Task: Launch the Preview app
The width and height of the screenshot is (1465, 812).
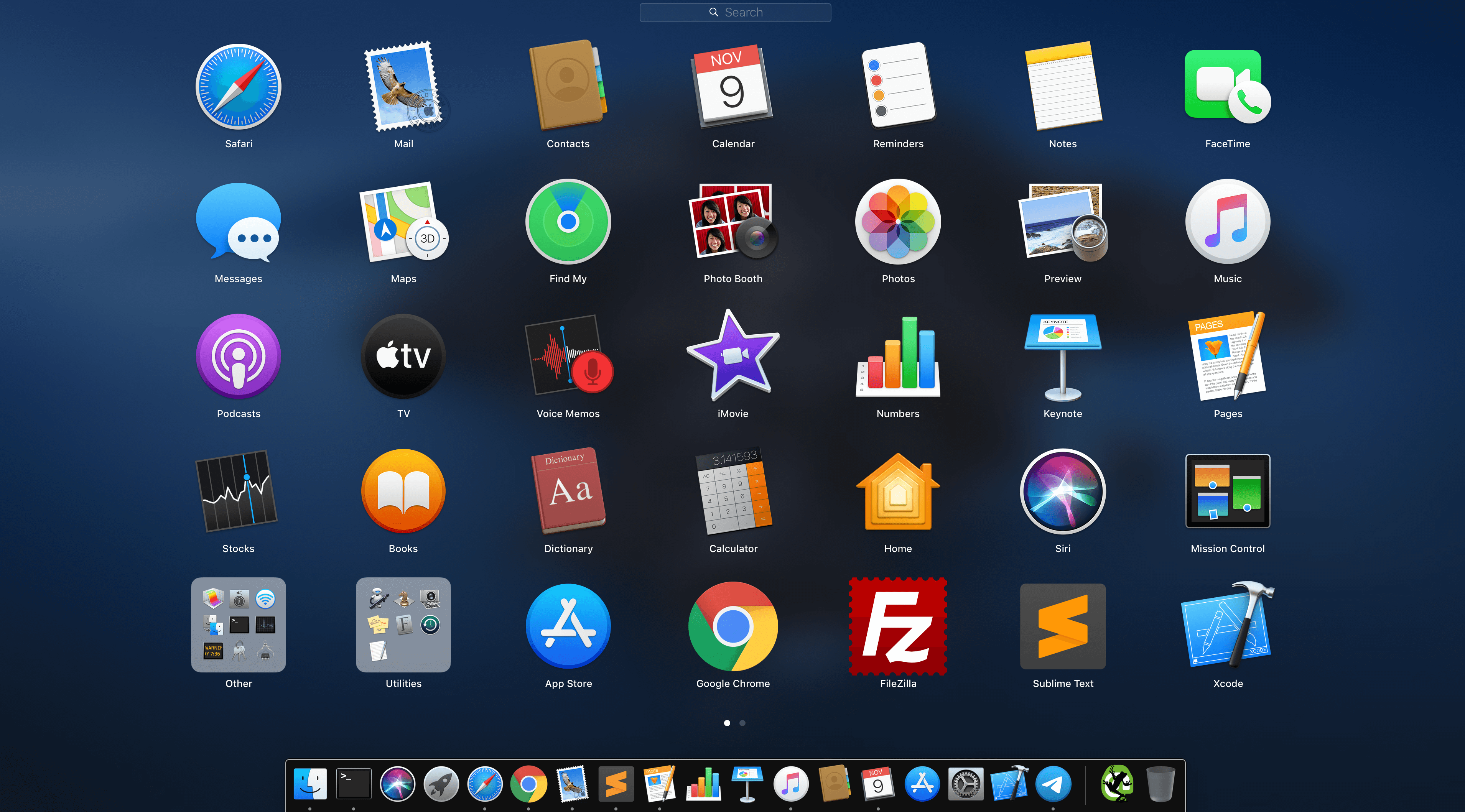Action: [1063, 222]
